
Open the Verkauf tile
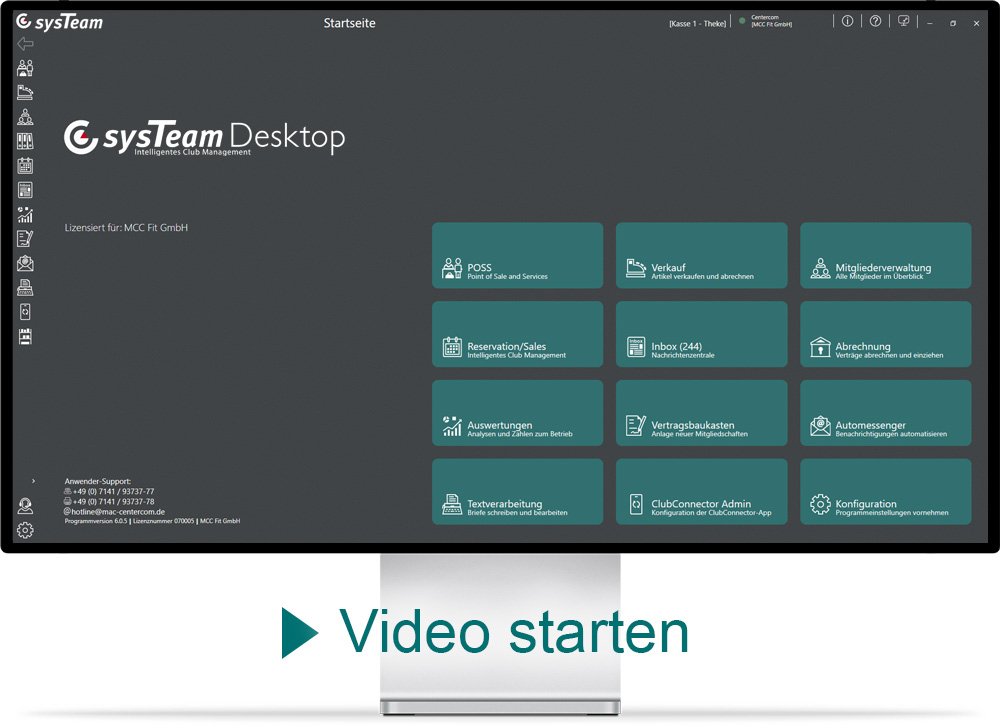(x=702, y=255)
